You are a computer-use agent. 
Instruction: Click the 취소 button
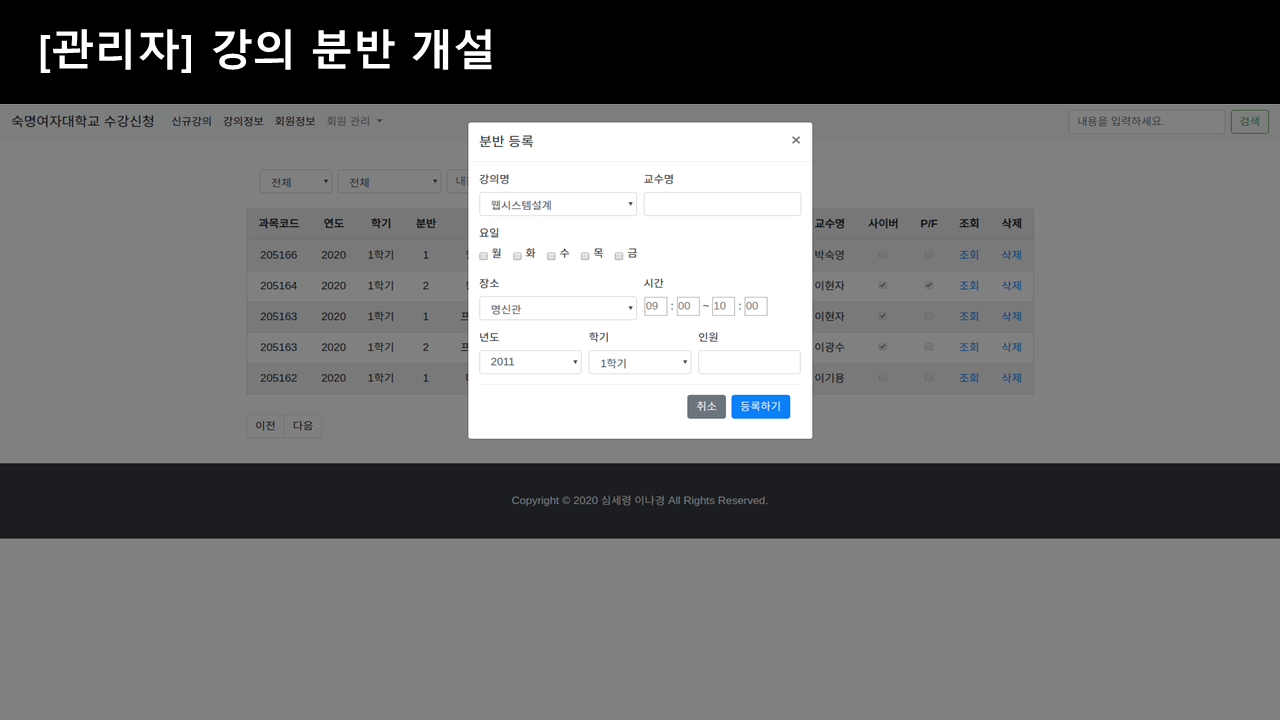pos(706,406)
